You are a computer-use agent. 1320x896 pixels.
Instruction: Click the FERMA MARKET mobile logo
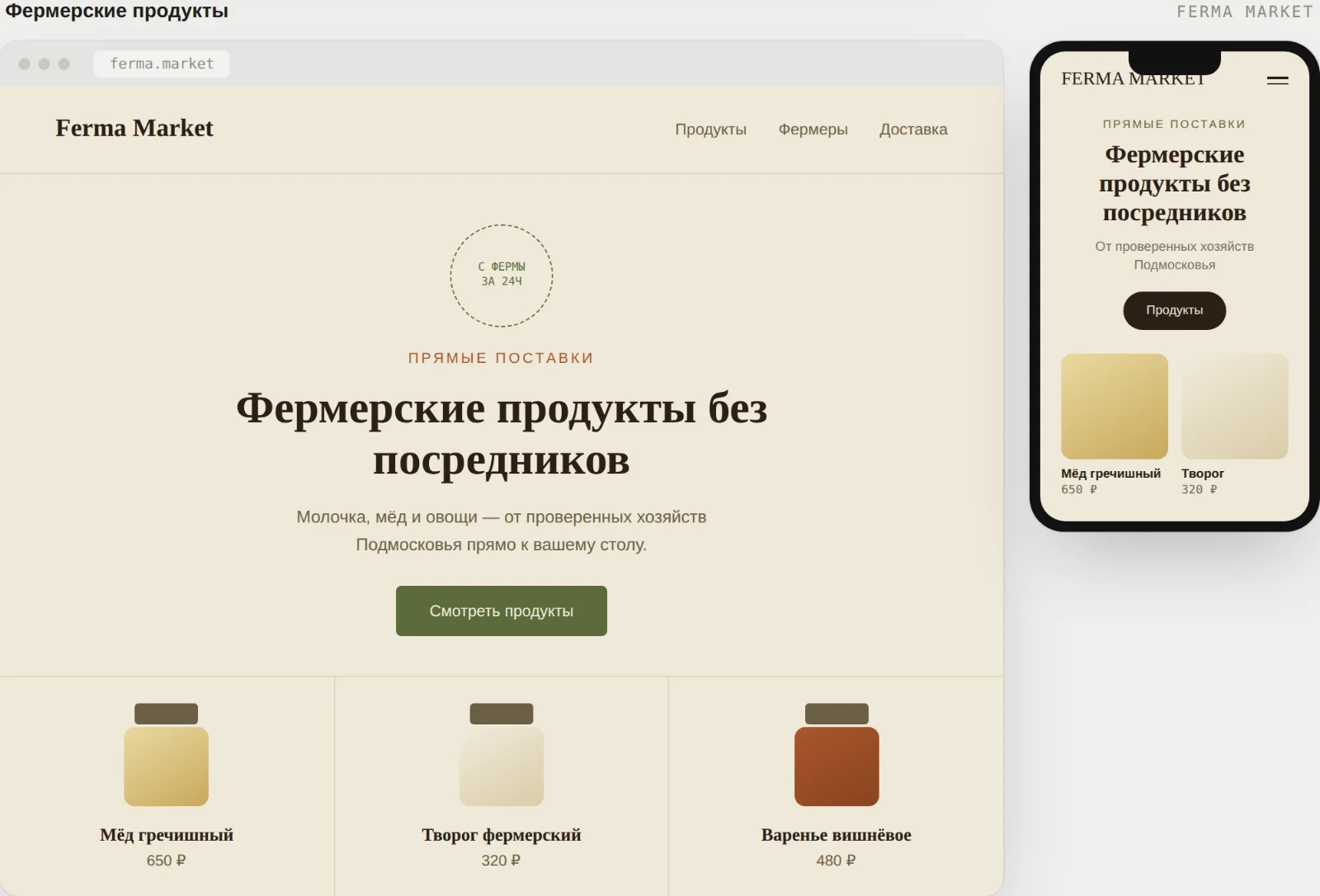click(x=1133, y=79)
